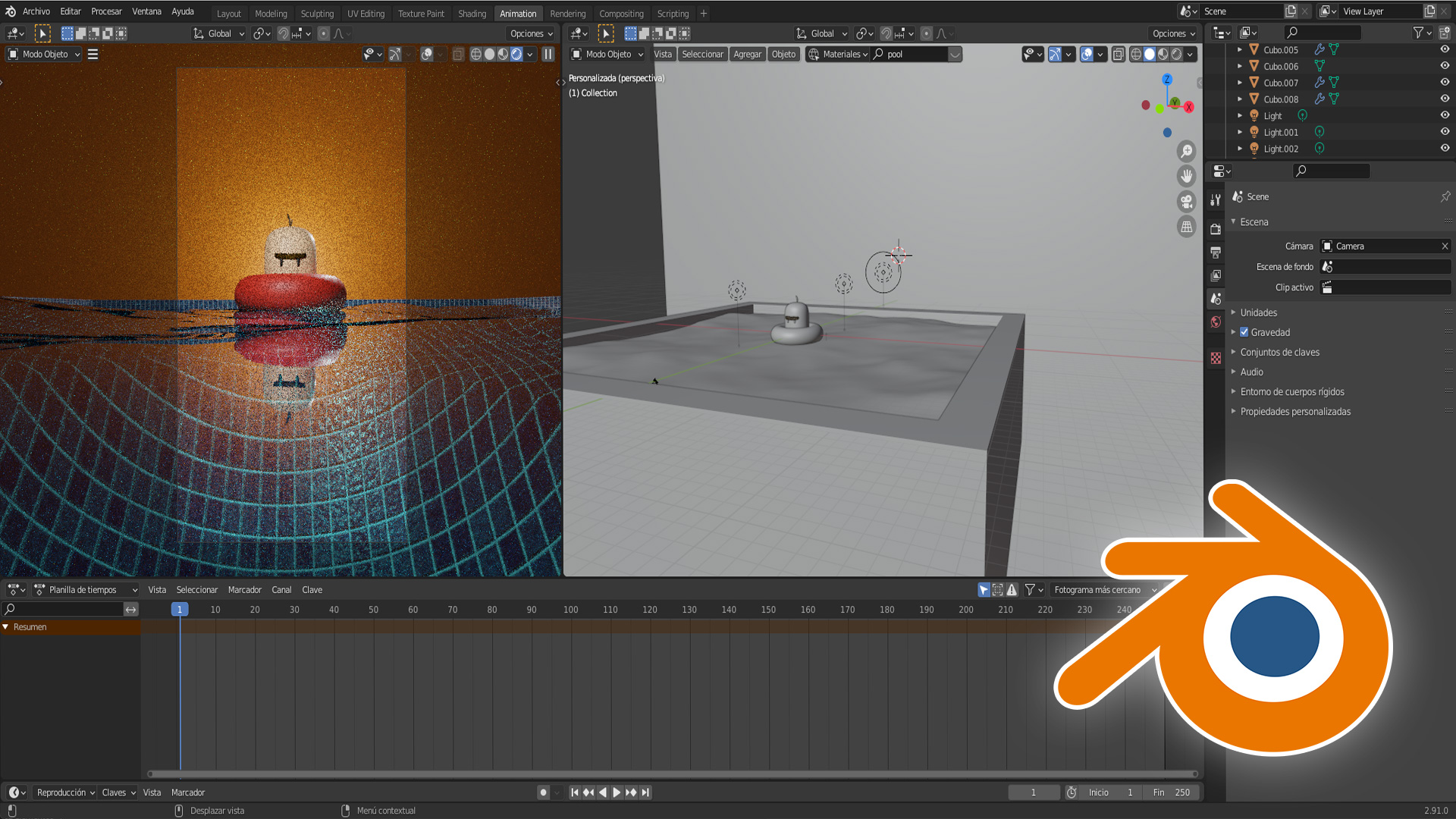Switch to the Shading workspace tab
This screenshot has width=1456, height=819.
point(472,13)
